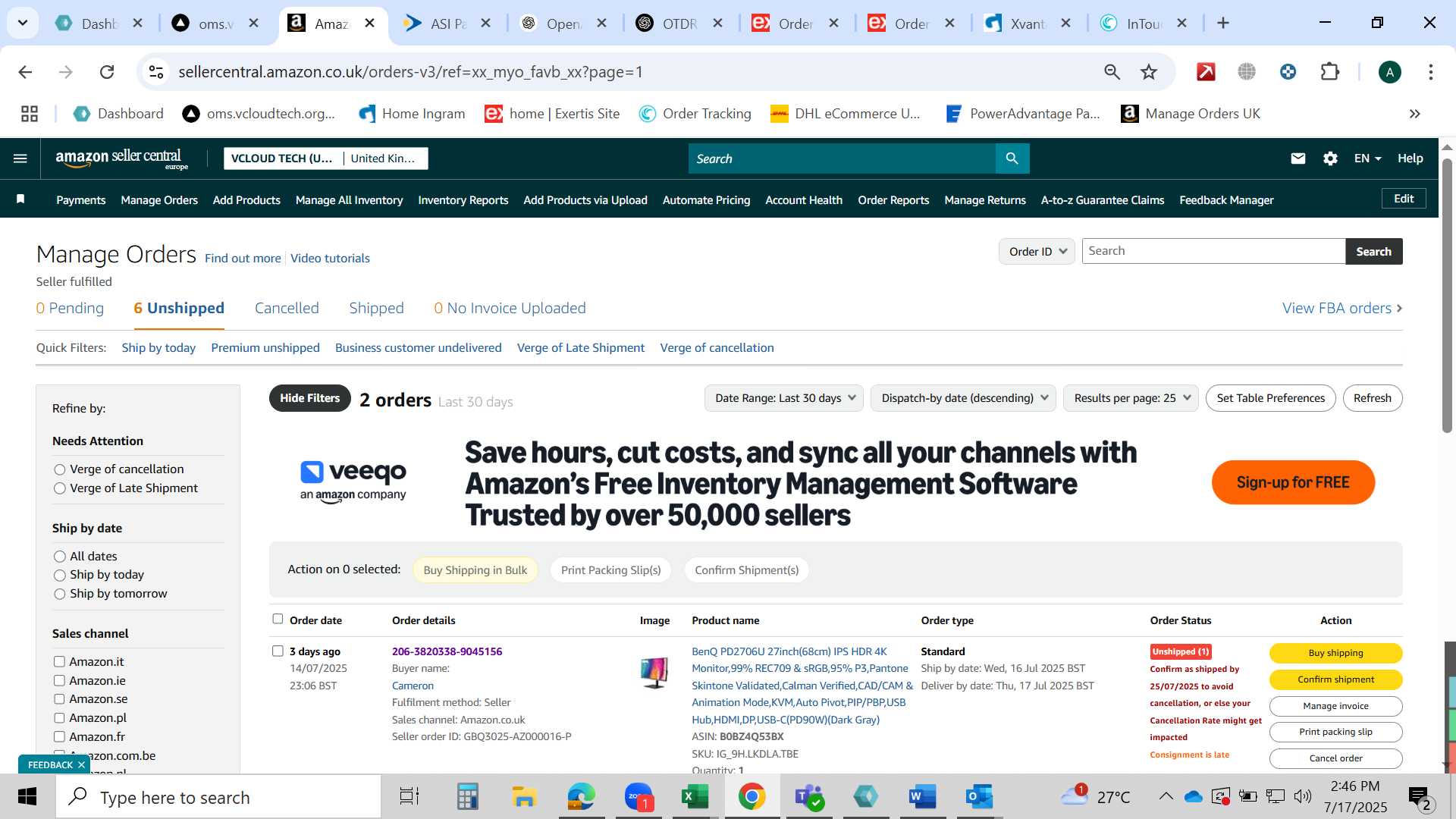Screen dimensions: 1456x819
Task: Reload the current page
Action: (x=107, y=72)
